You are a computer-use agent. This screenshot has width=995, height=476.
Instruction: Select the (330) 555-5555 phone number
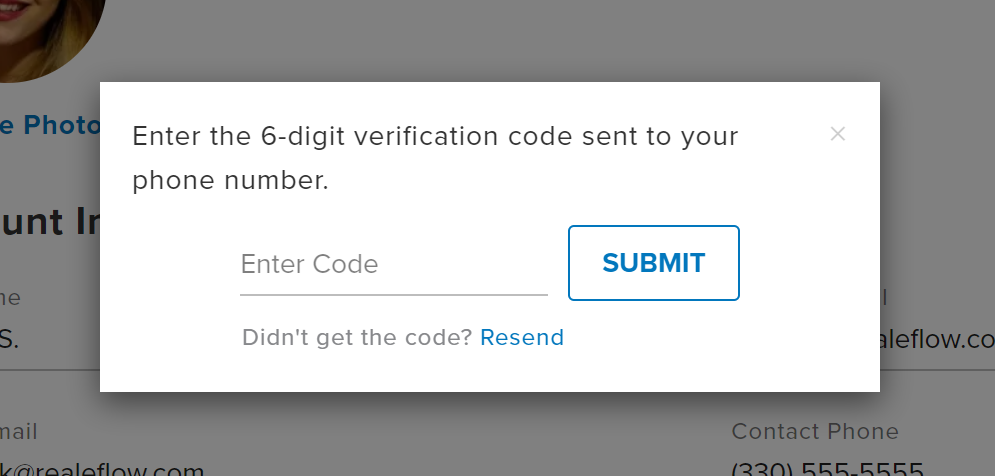827,470
